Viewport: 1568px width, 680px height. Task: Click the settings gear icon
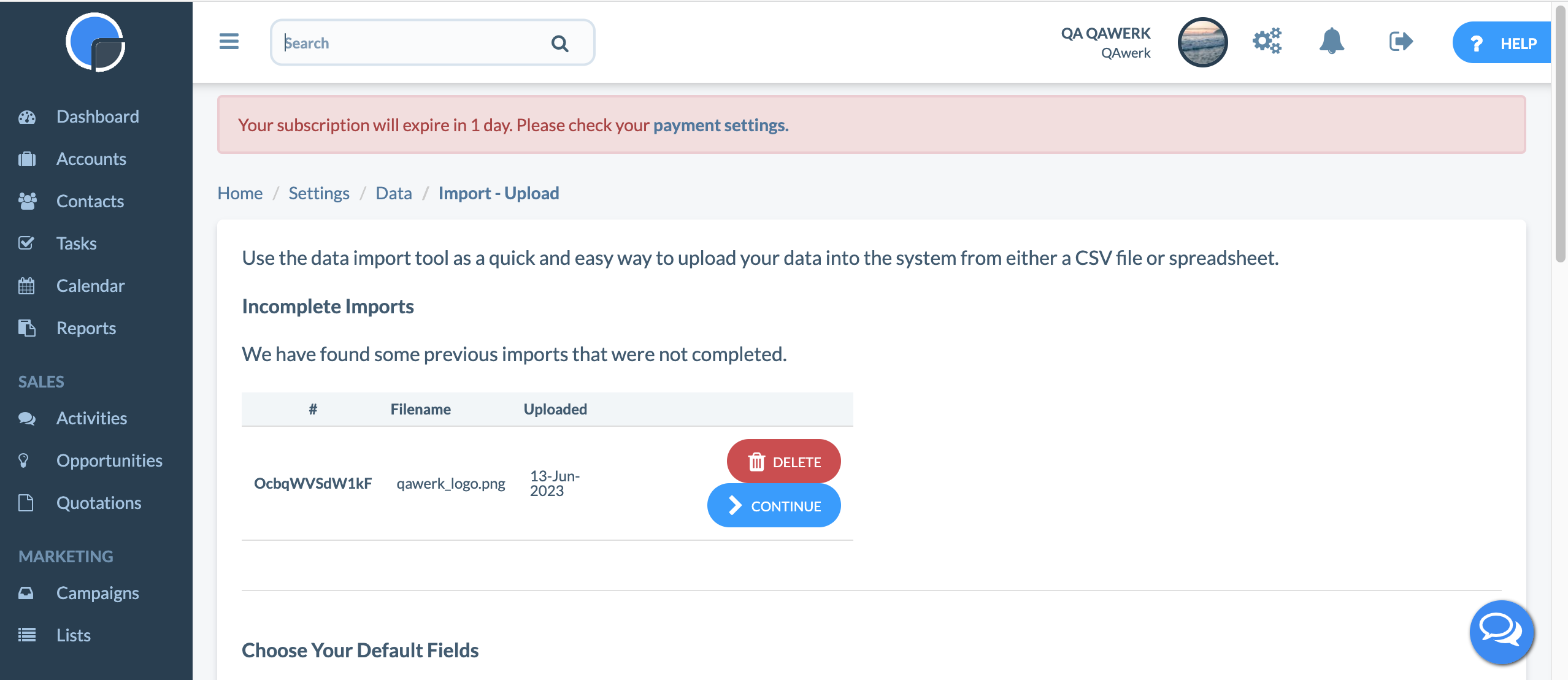pos(1269,42)
